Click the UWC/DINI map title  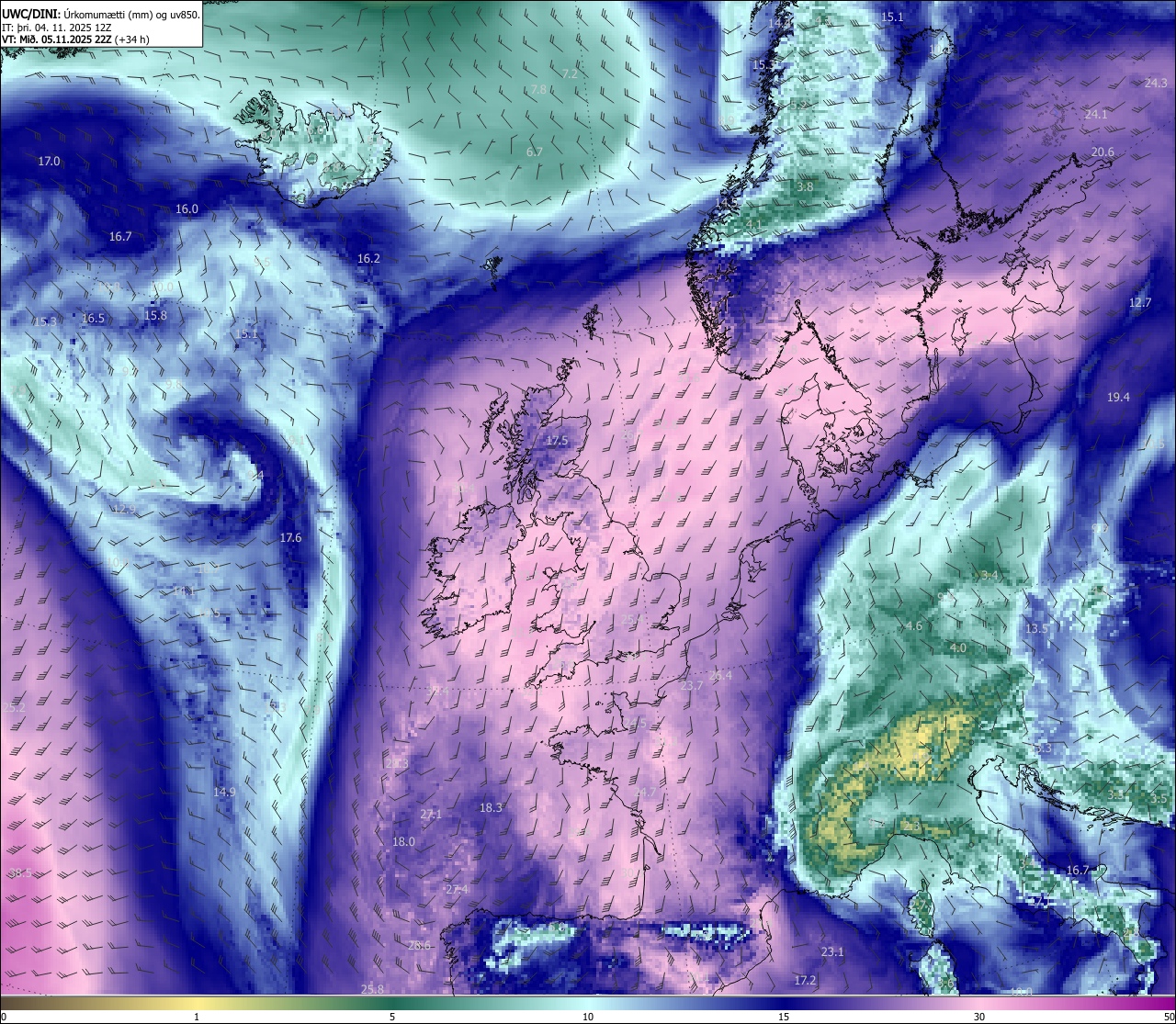coord(101,14)
